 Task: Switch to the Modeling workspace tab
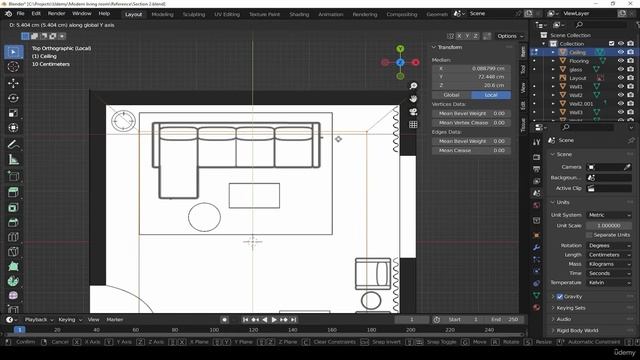(x=162, y=14)
